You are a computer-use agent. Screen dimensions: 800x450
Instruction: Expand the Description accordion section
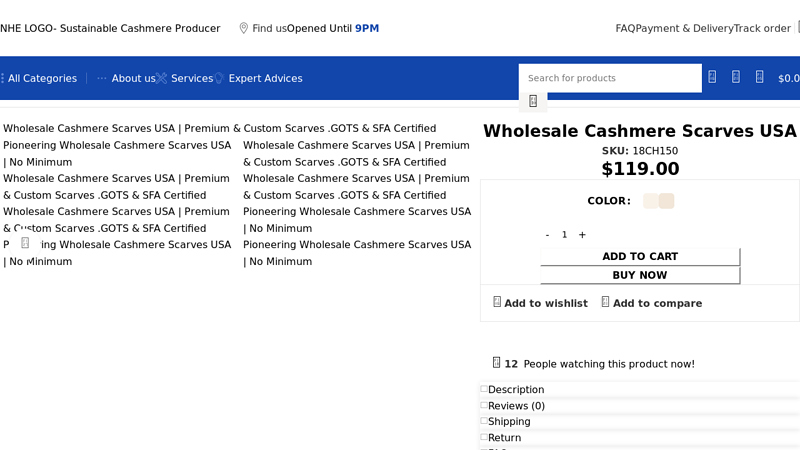516,390
